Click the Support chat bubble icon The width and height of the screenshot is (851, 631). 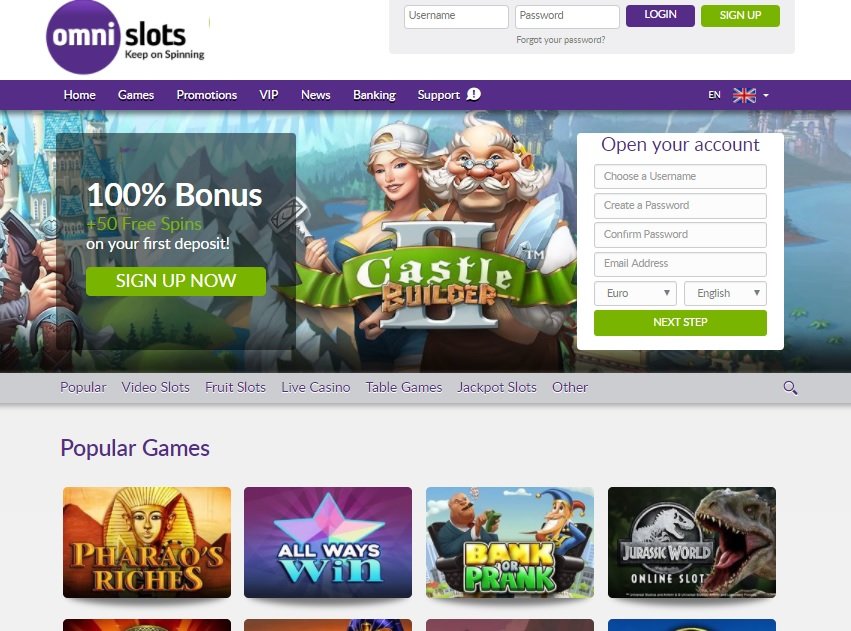(x=474, y=94)
